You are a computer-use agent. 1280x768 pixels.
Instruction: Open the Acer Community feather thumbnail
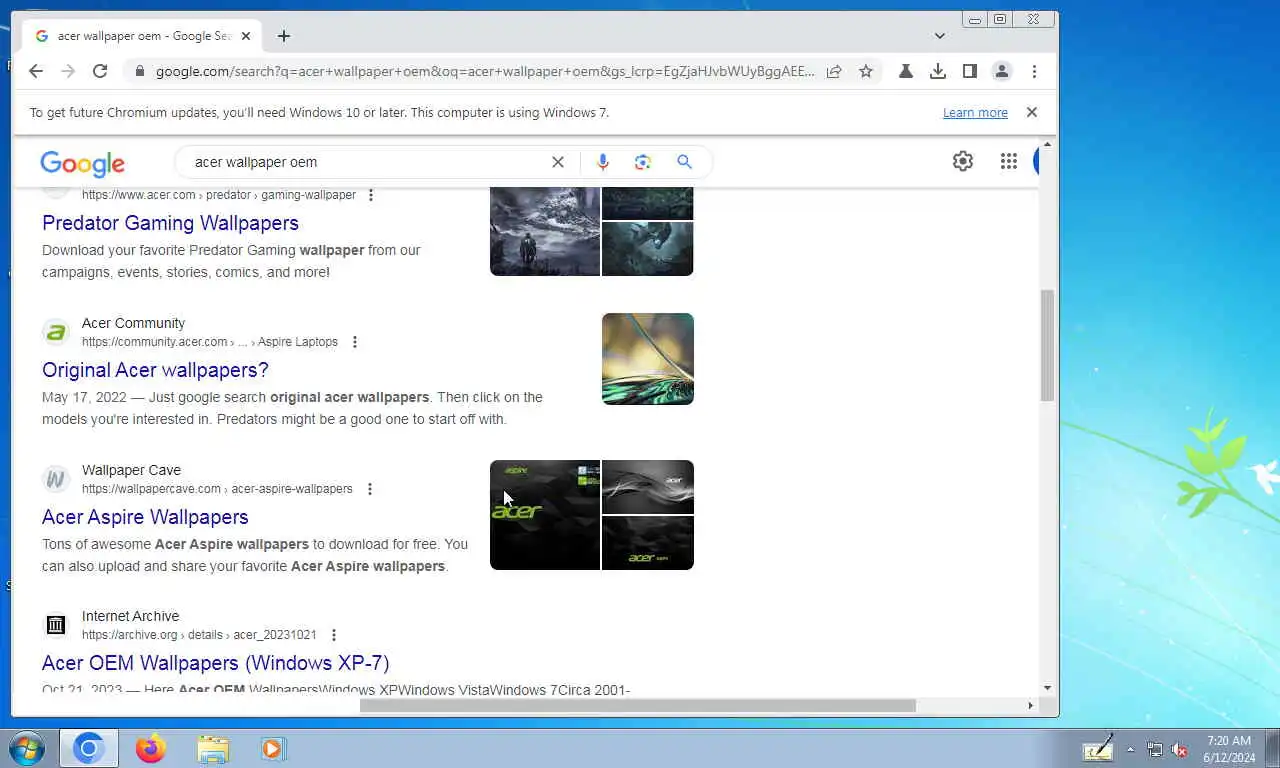pyautogui.click(x=648, y=359)
